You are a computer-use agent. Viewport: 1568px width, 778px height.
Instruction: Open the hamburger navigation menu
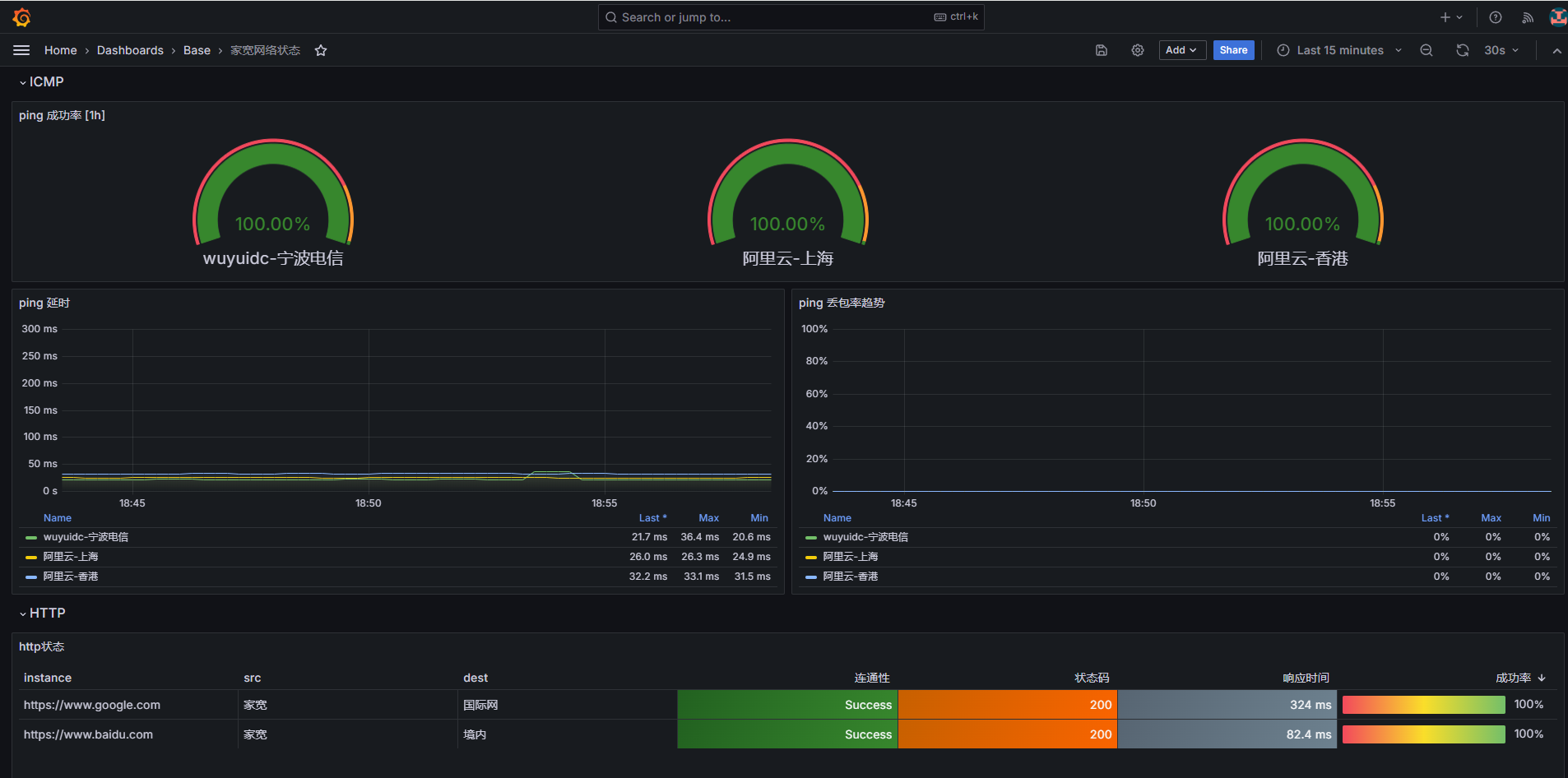tap(21, 50)
